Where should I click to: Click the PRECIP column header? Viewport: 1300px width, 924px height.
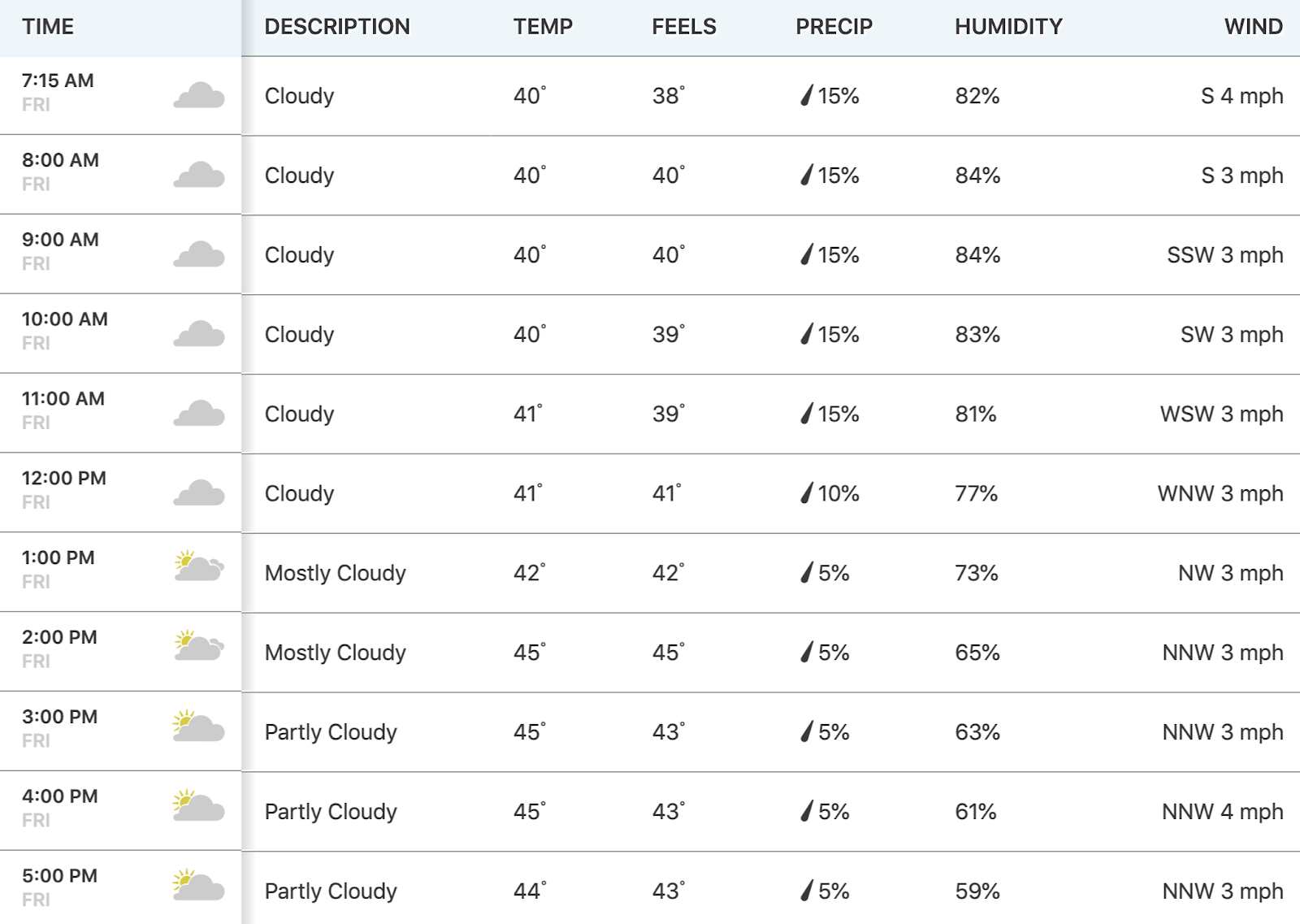pos(834,27)
